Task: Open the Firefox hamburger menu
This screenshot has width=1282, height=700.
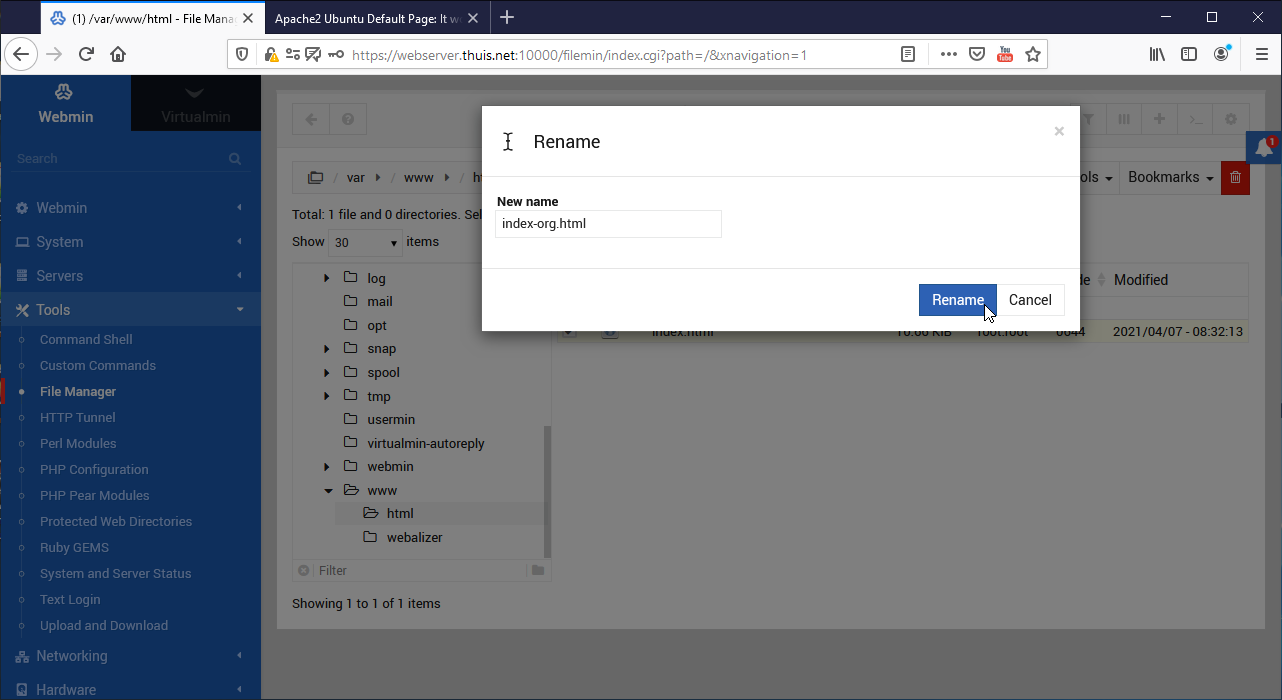Action: [x=1261, y=55]
